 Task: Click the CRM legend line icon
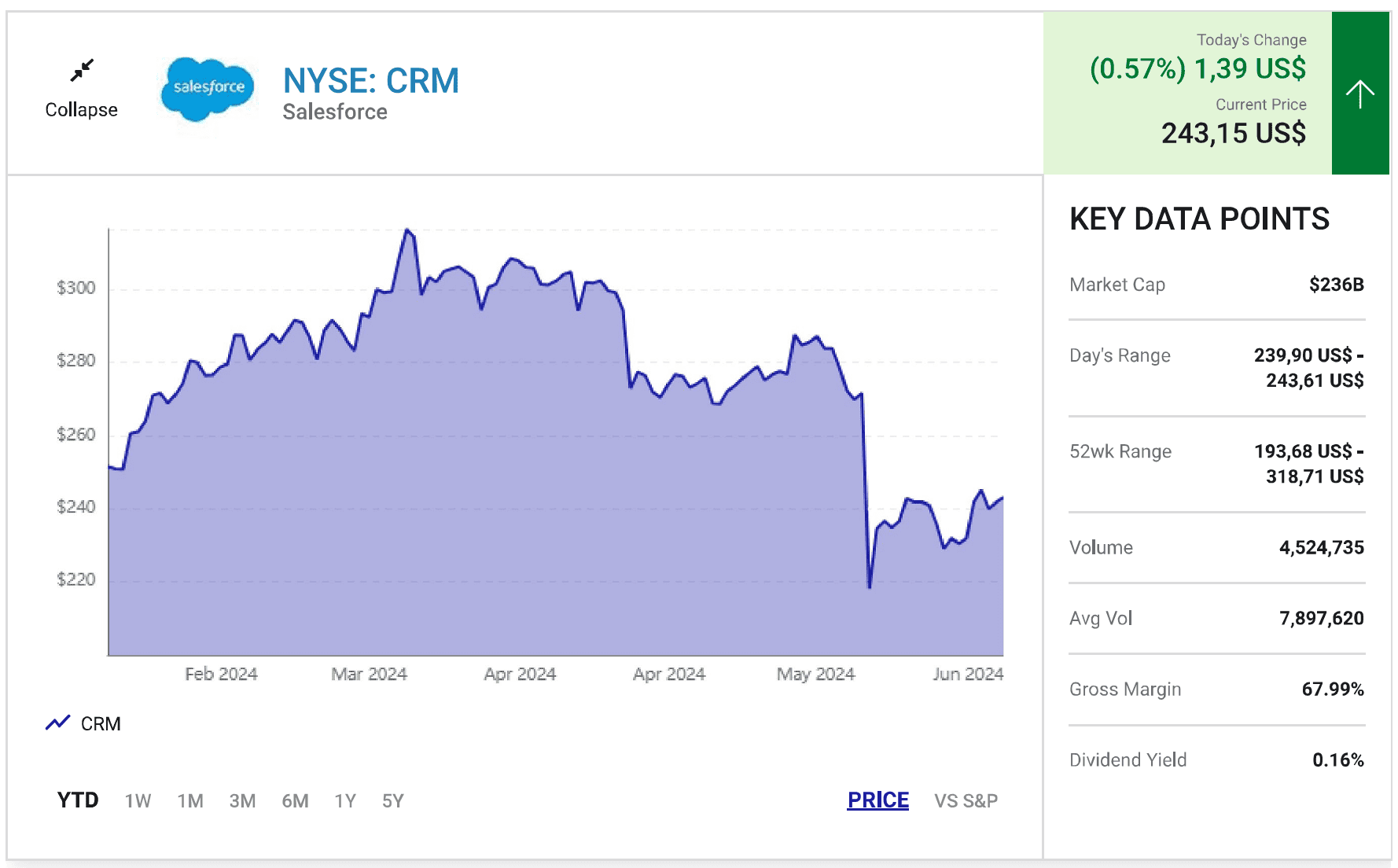click(x=58, y=723)
